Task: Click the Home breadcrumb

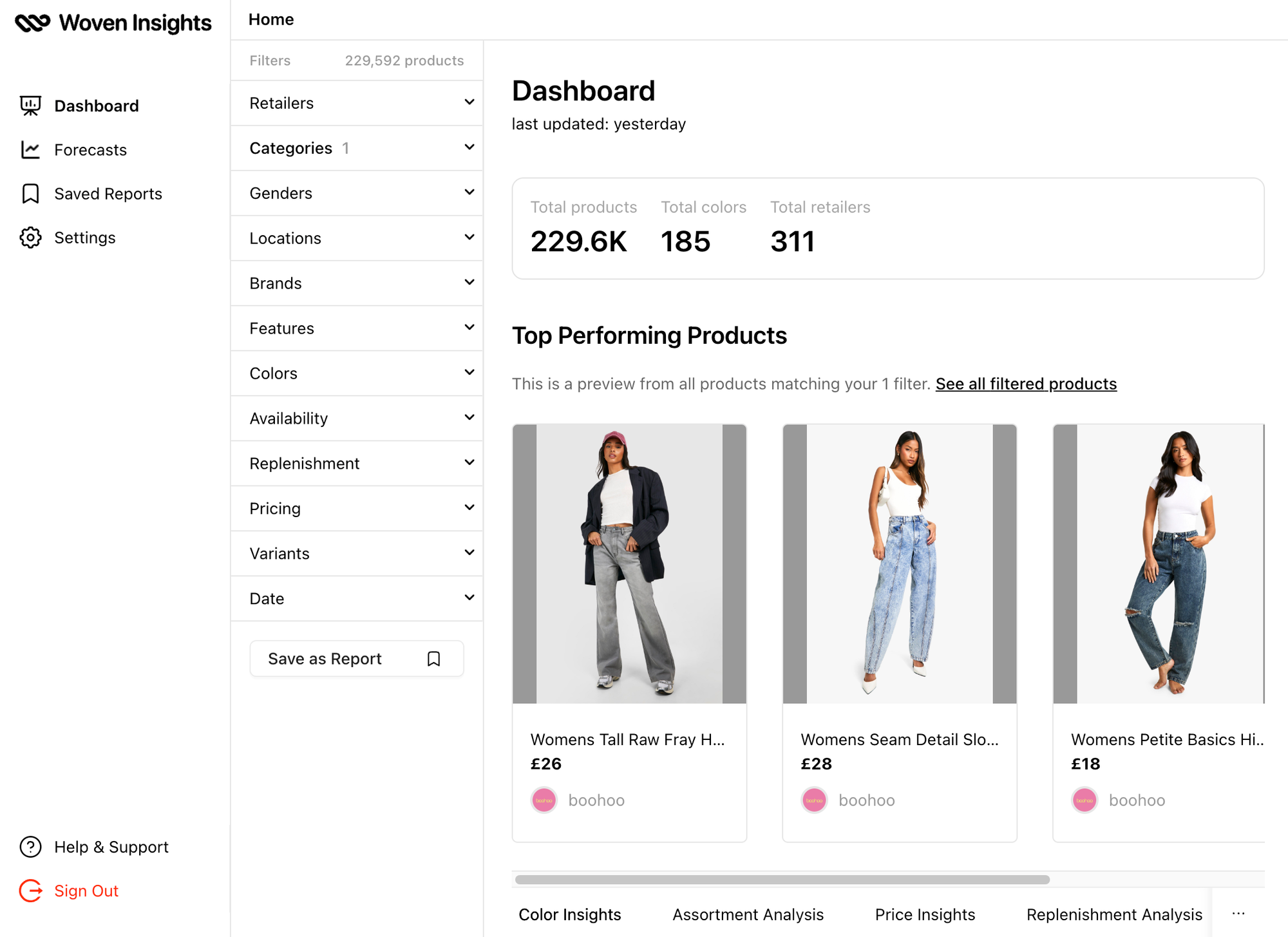Action: tap(271, 19)
